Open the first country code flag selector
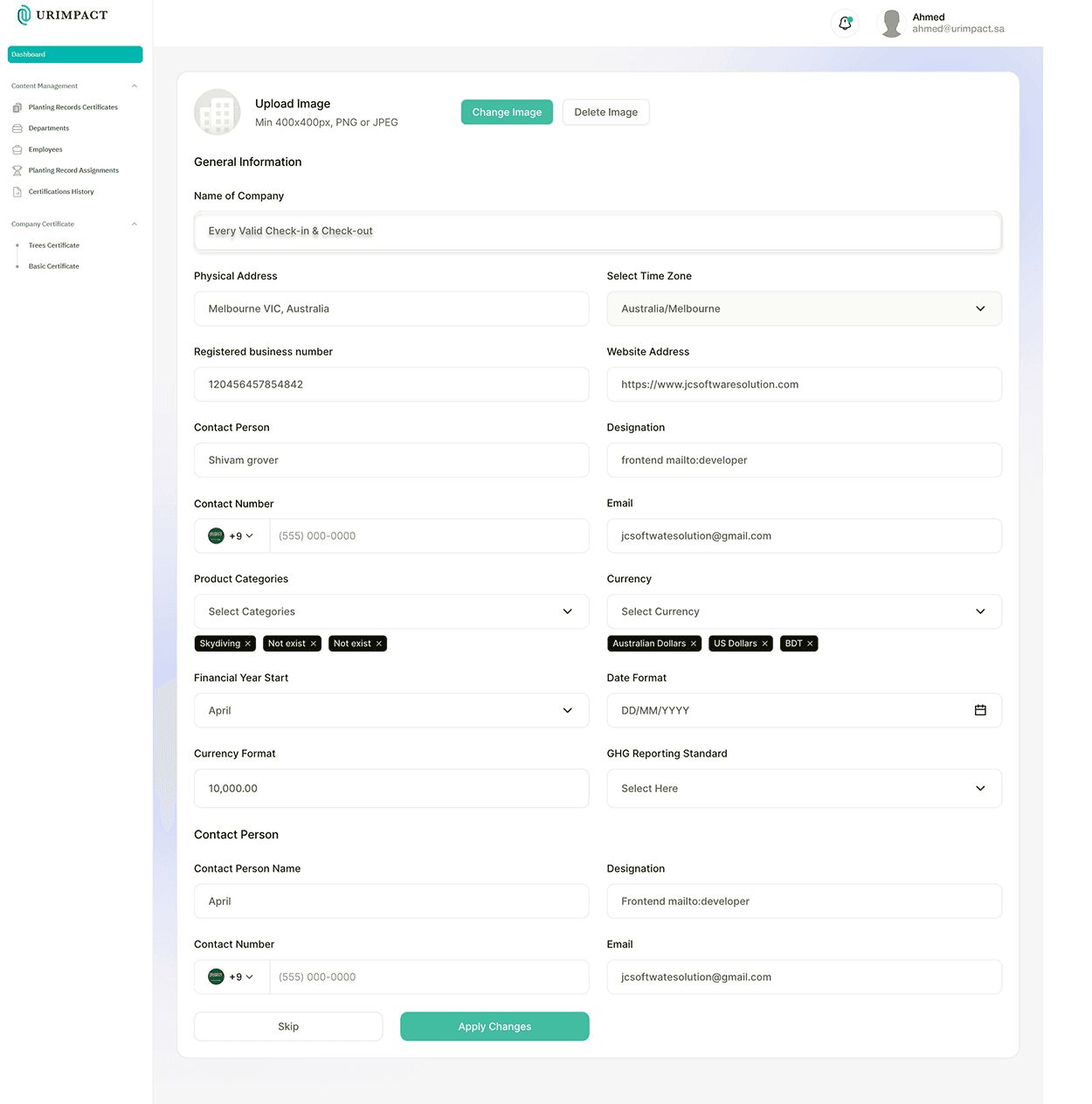Screen dimensions: 1092x1104 click(x=231, y=536)
